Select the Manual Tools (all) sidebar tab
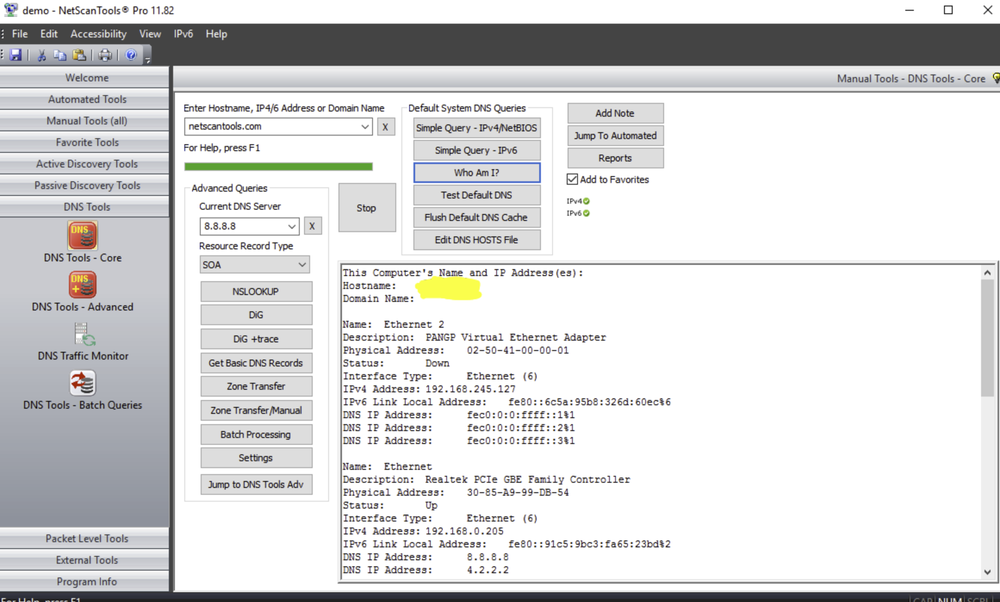Image resolution: width=1000 pixels, height=602 pixels. (85, 121)
